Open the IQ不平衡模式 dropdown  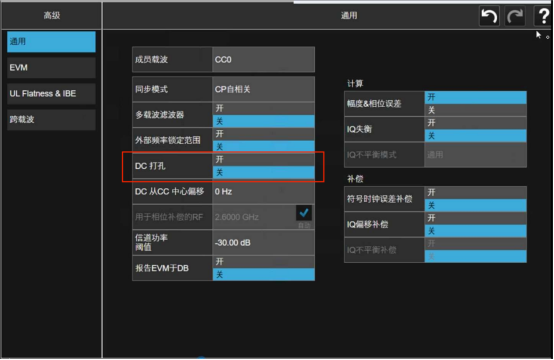coord(475,155)
